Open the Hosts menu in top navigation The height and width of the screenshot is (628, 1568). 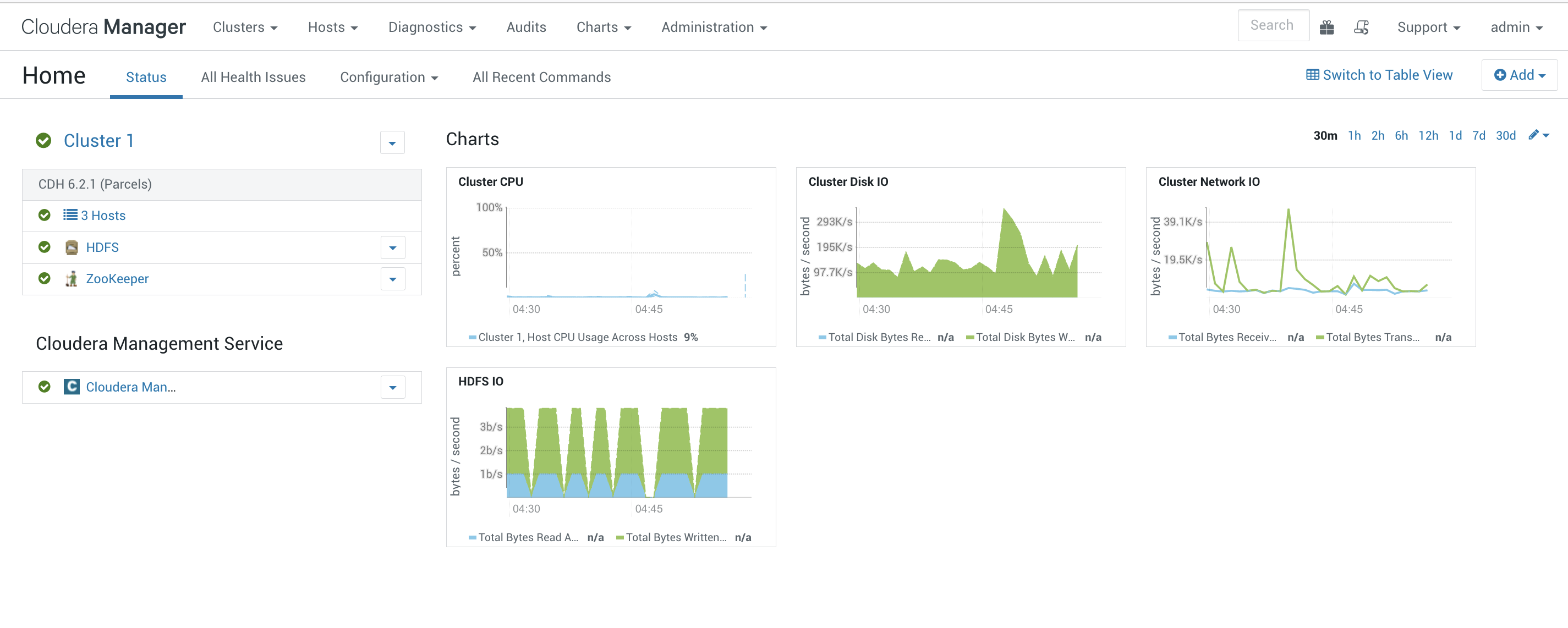tap(332, 27)
